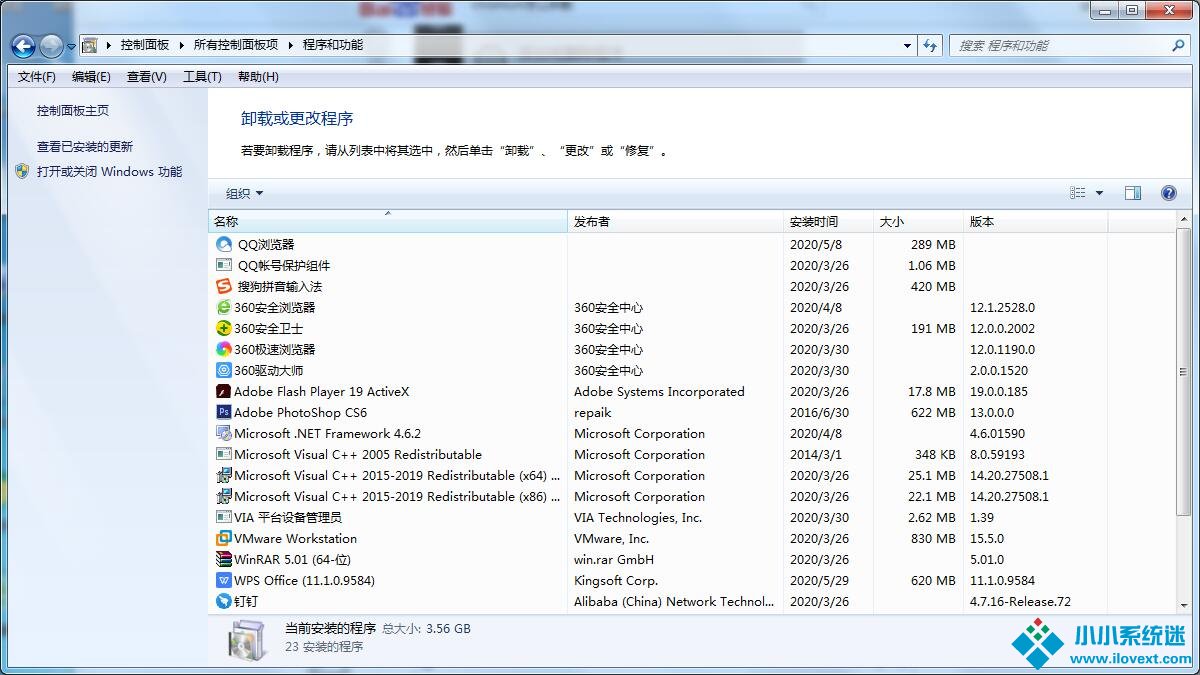Click Kingsoft Corp. publisher text
1200x675 pixels.
[x=614, y=581]
